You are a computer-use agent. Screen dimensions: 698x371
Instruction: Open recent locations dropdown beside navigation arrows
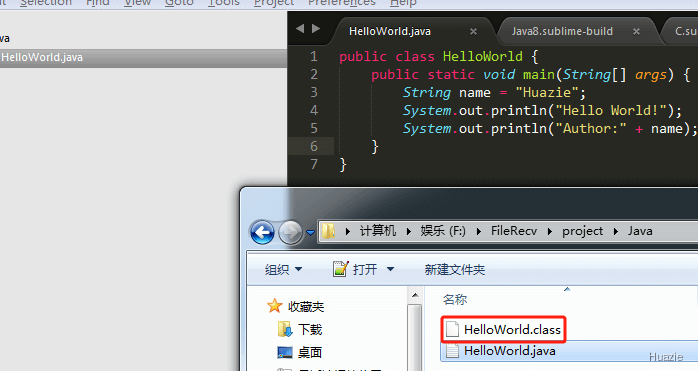point(311,232)
